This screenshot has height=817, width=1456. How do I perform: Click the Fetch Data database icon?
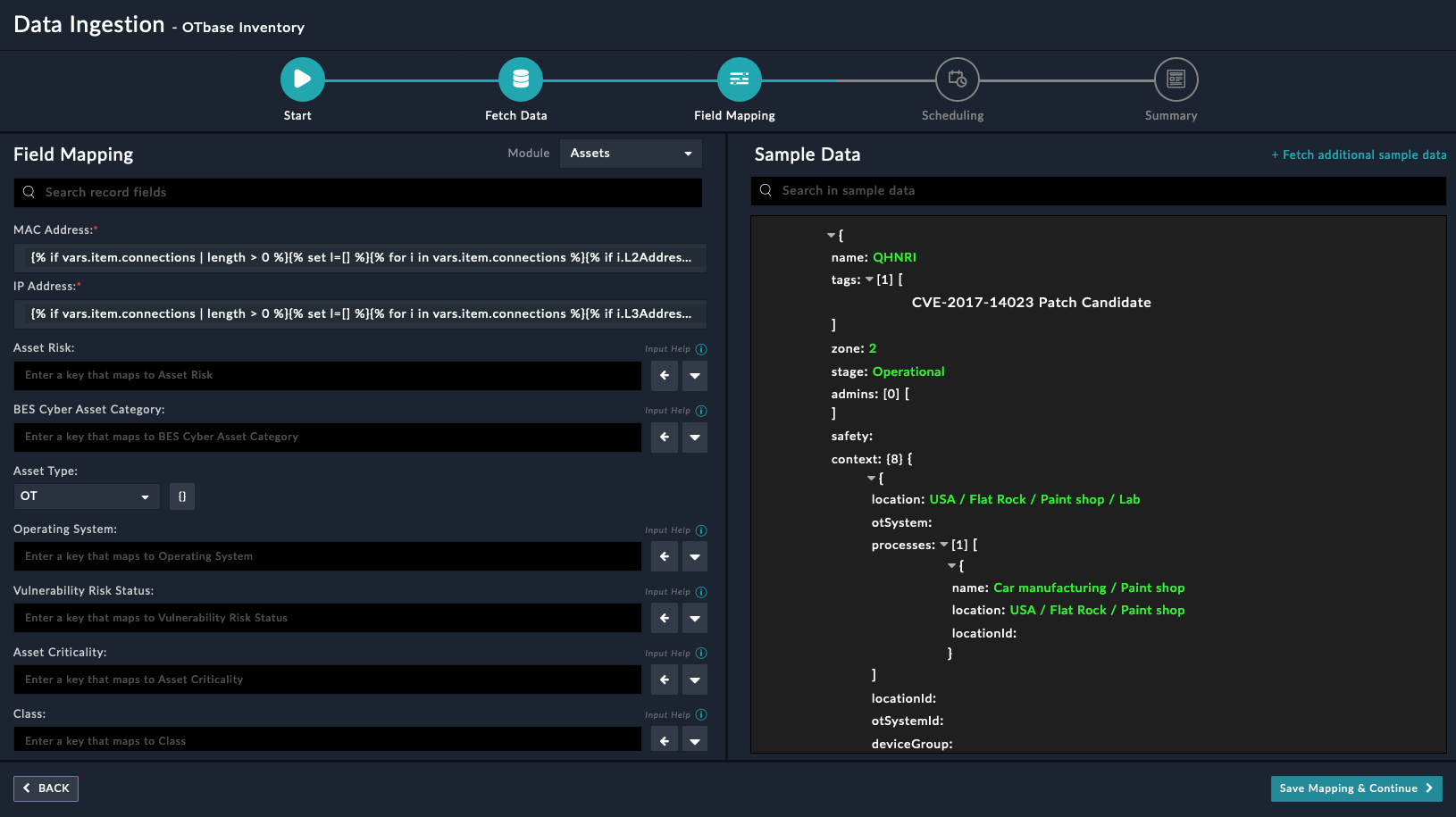(520, 79)
